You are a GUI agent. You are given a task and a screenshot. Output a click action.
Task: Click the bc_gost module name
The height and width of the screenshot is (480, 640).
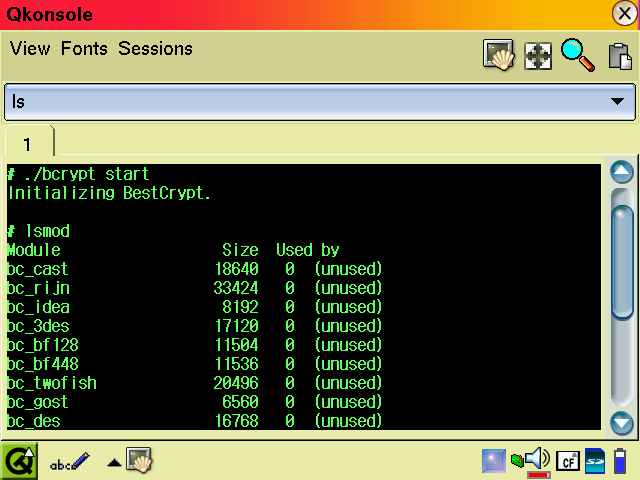point(38,402)
